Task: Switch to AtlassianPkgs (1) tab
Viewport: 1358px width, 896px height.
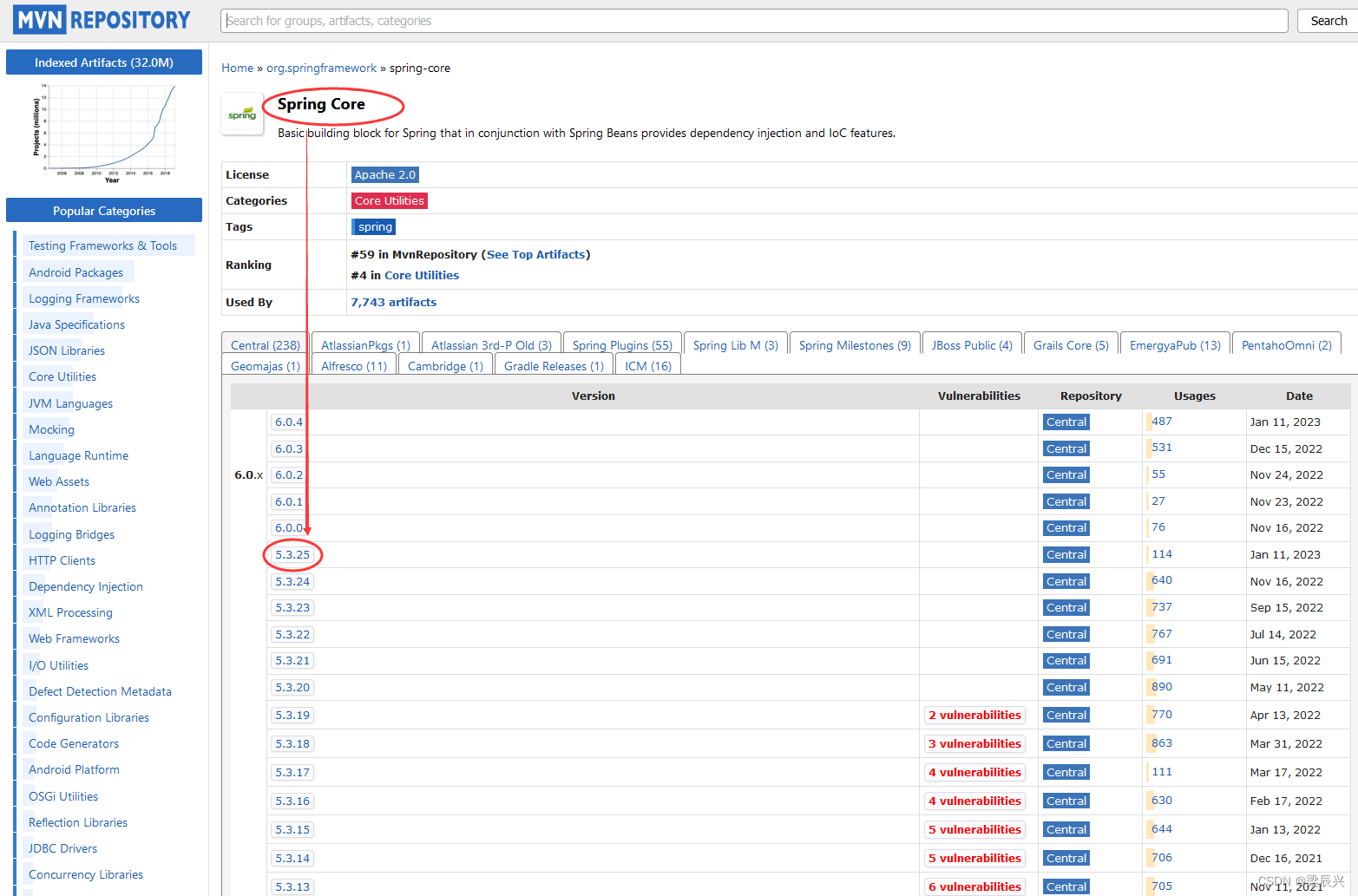Action: pos(365,344)
